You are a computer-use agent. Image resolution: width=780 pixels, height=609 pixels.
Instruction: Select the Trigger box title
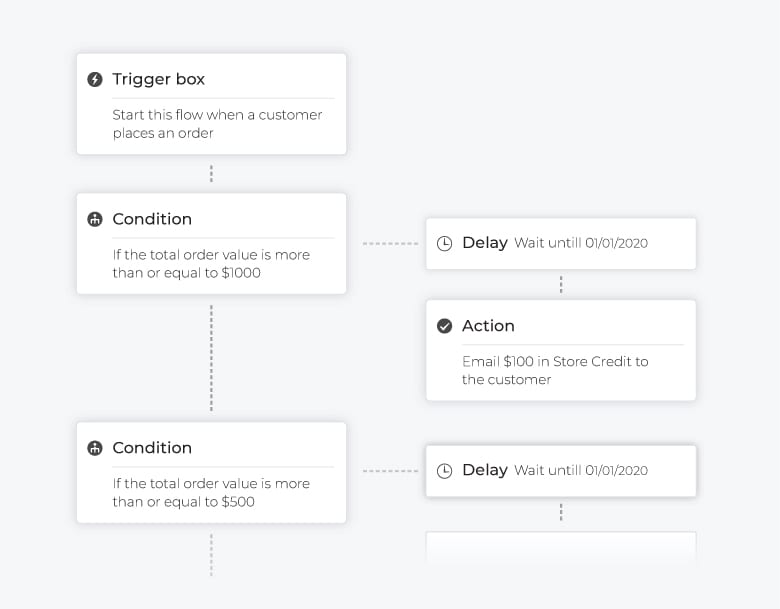pyautogui.click(x=159, y=79)
